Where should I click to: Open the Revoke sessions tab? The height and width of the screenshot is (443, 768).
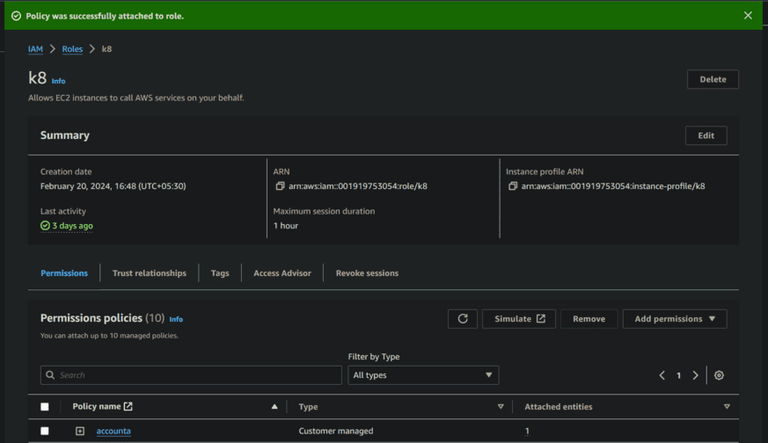(x=367, y=273)
